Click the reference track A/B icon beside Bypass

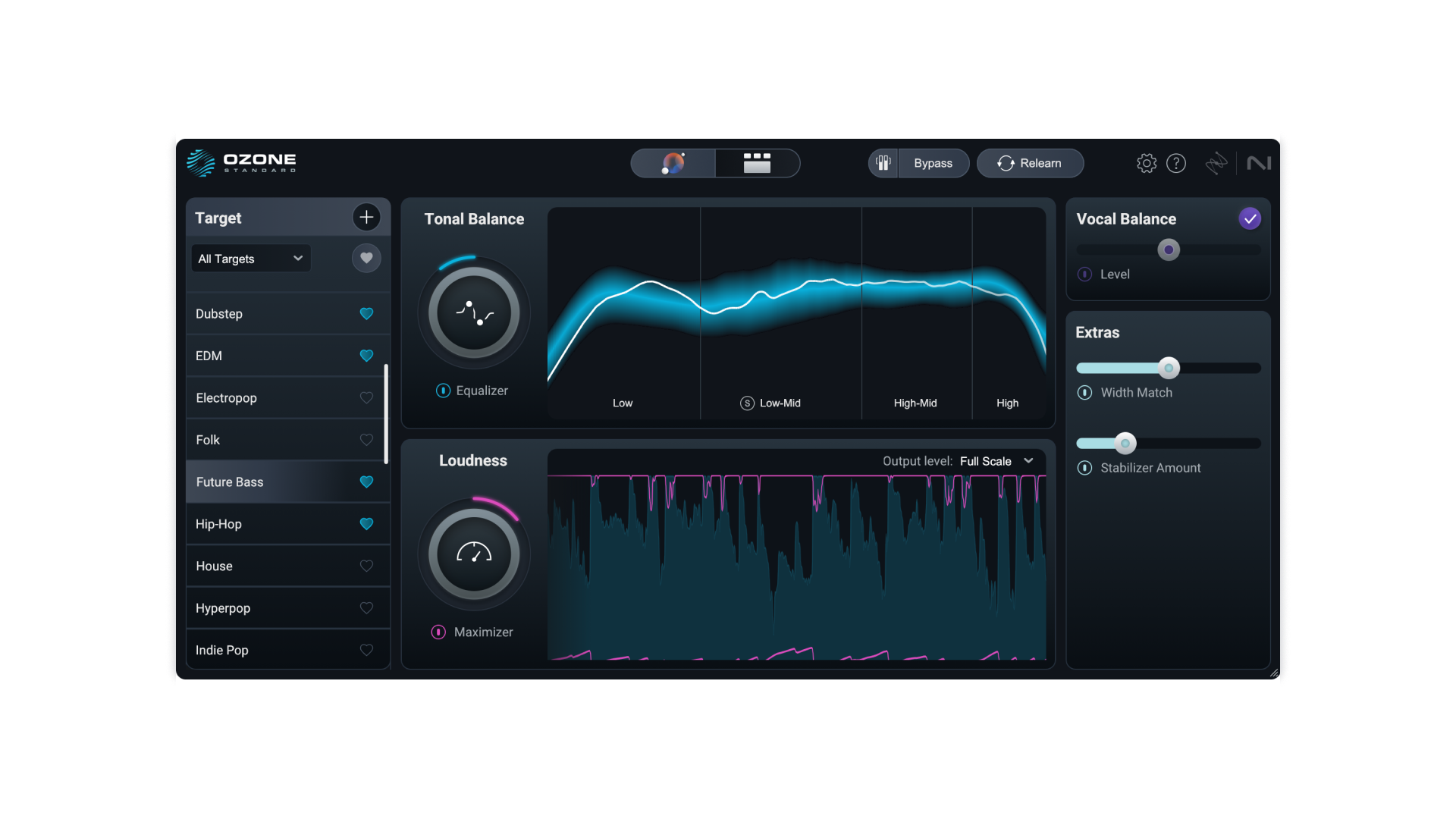click(883, 163)
